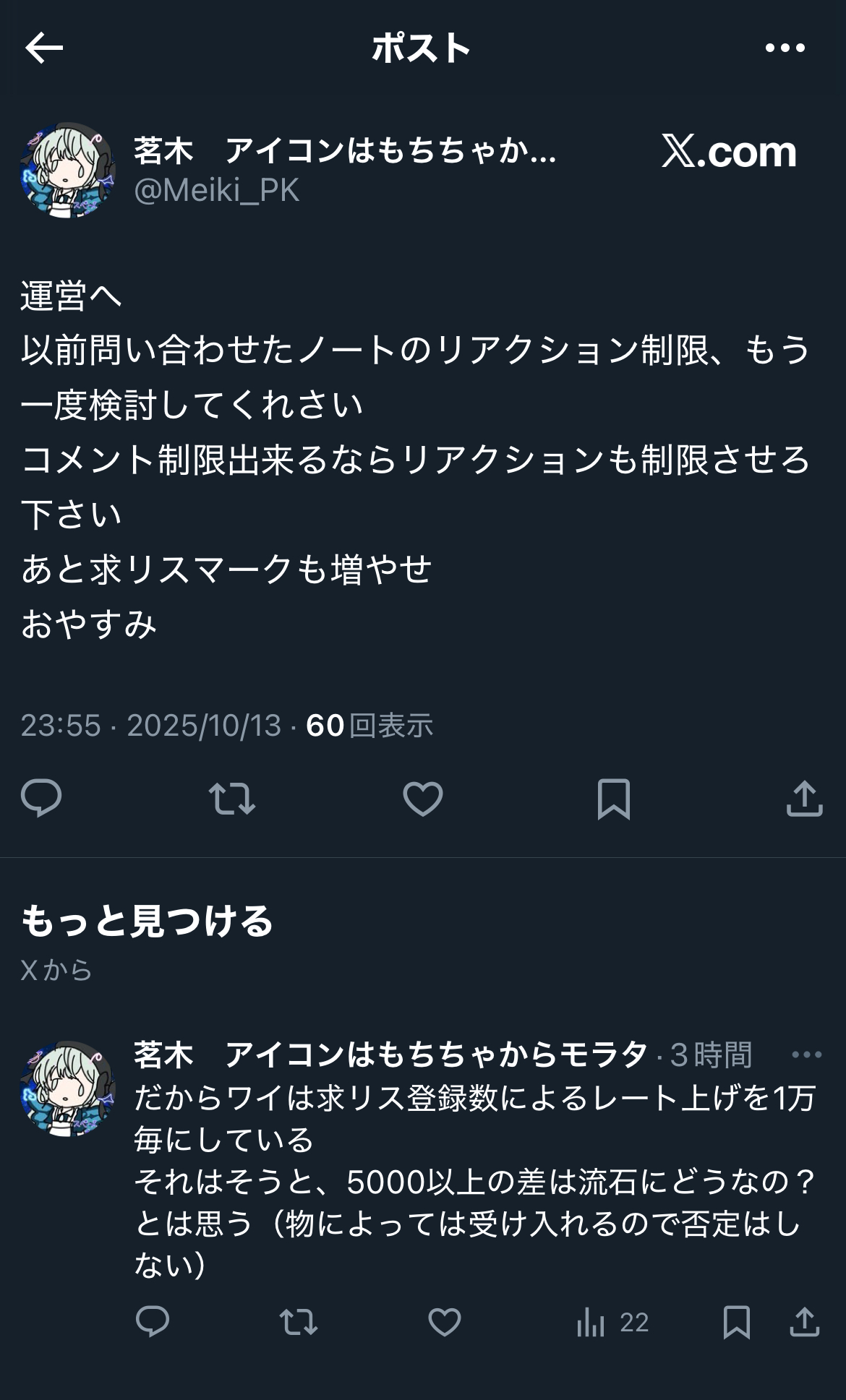This screenshot has height=1400, width=846.
Task: Open more options on suggested post
Action: [x=806, y=1055]
